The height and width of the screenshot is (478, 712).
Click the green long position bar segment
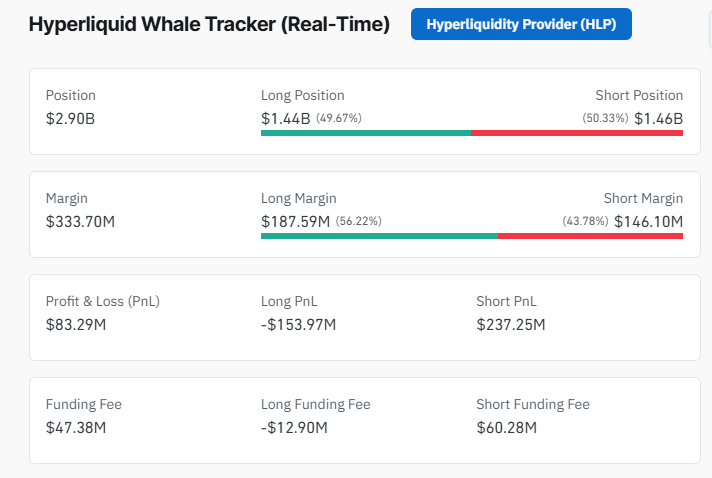(x=365, y=132)
